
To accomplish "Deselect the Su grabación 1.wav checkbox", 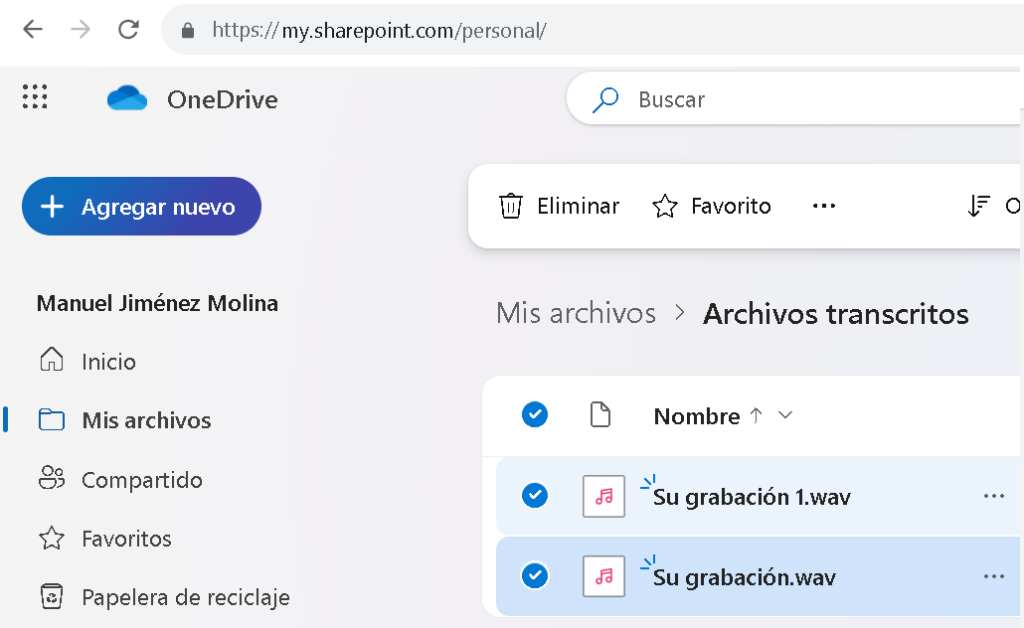I will click(x=534, y=495).
